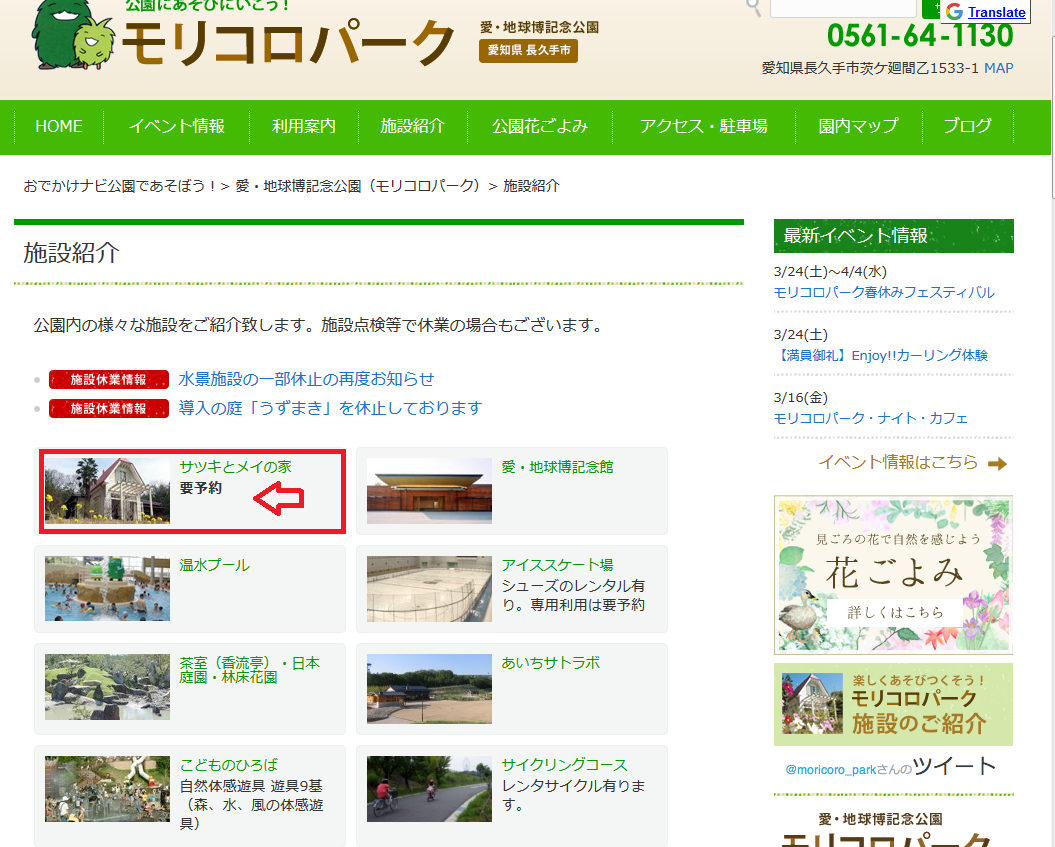
Task: Open the アイススケート場 link
Action: pyautogui.click(x=557, y=565)
